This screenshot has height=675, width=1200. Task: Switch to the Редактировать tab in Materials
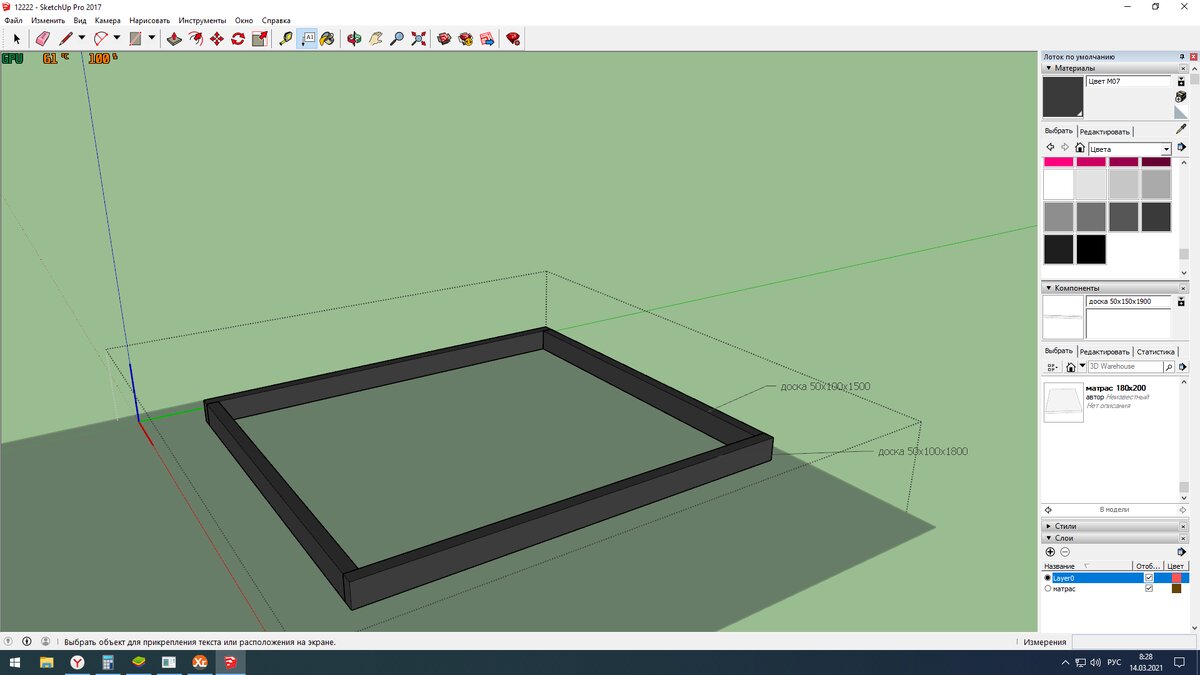pyautogui.click(x=1105, y=131)
